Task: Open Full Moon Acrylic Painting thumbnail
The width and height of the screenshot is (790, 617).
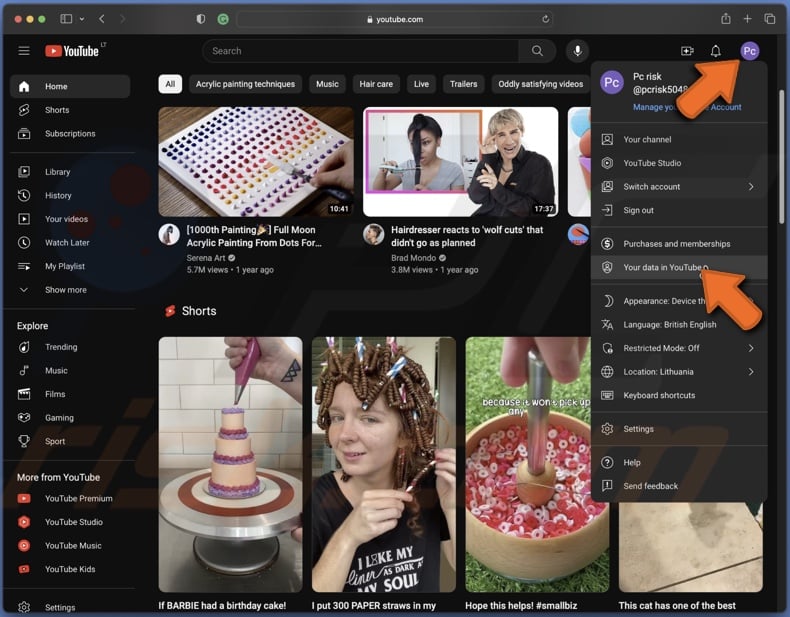Action: click(x=256, y=162)
